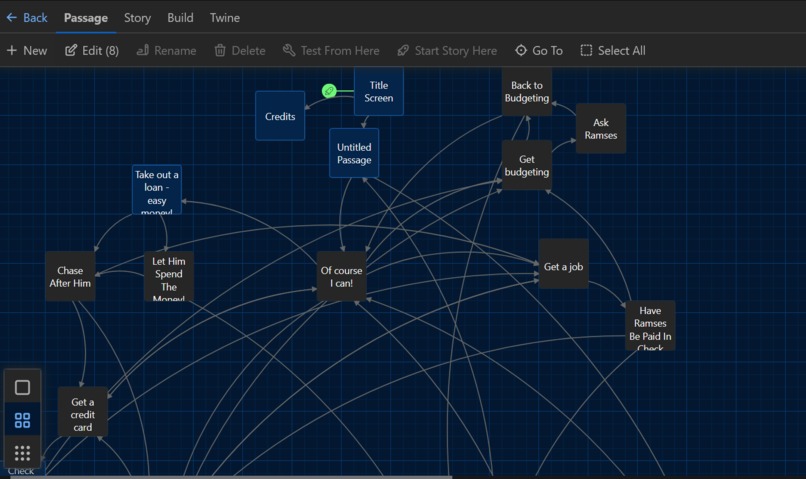Click the Rename toolbar button
This screenshot has height=479, width=806.
[x=166, y=50]
